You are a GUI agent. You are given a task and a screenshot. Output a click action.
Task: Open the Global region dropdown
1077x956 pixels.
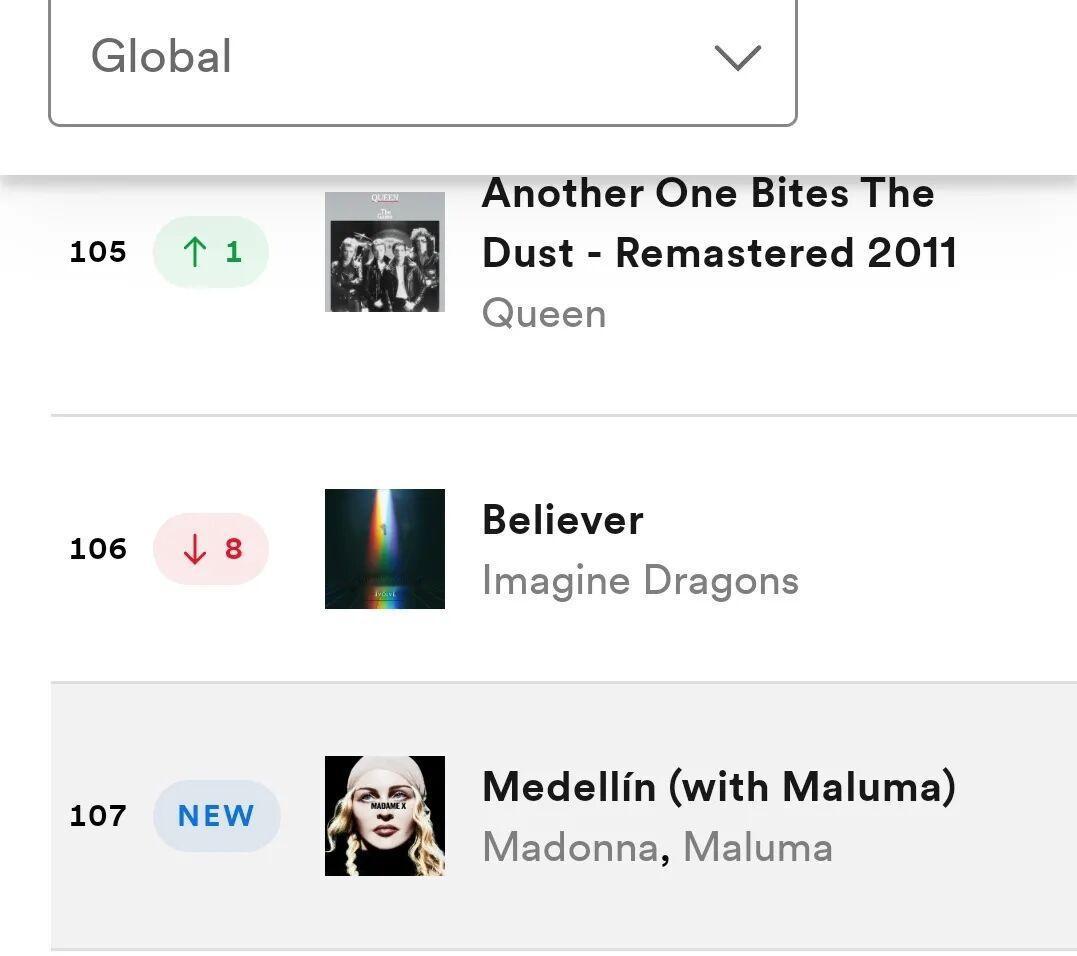click(420, 58)
